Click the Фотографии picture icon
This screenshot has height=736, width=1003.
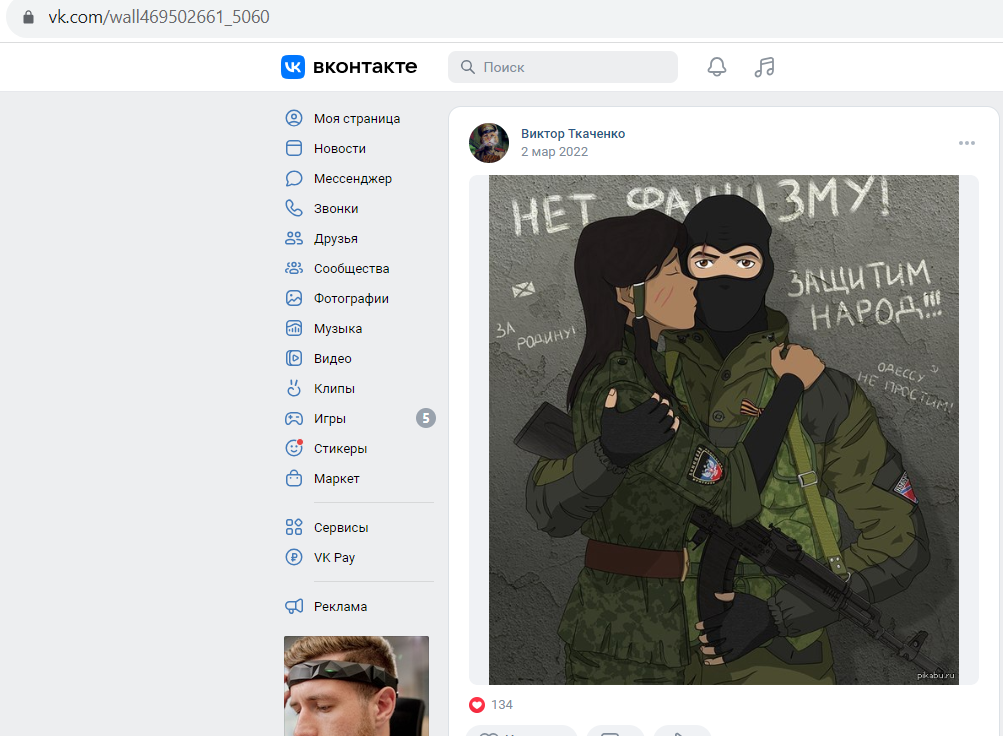tap(294, 298)
